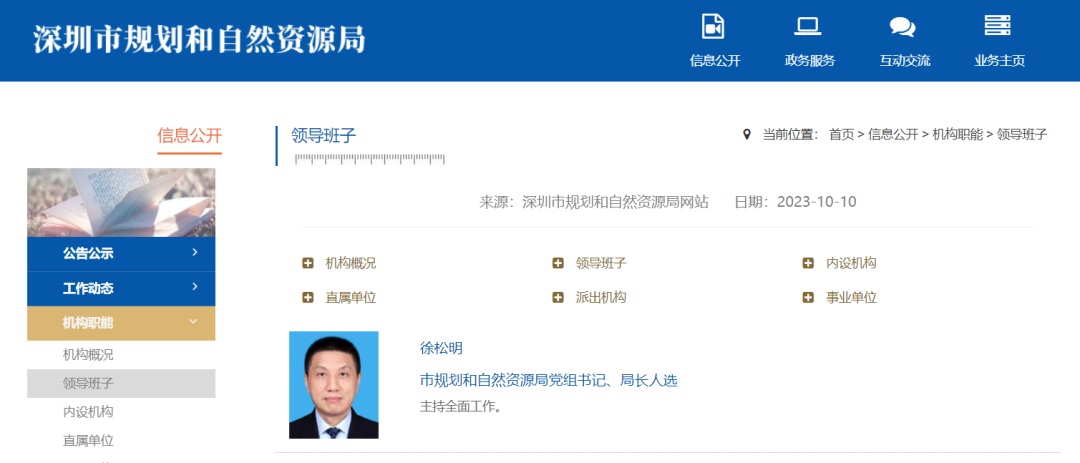The image size is (1080, 463).
Task: Click the text 主持全面工作。
Action: click(460, 407)
